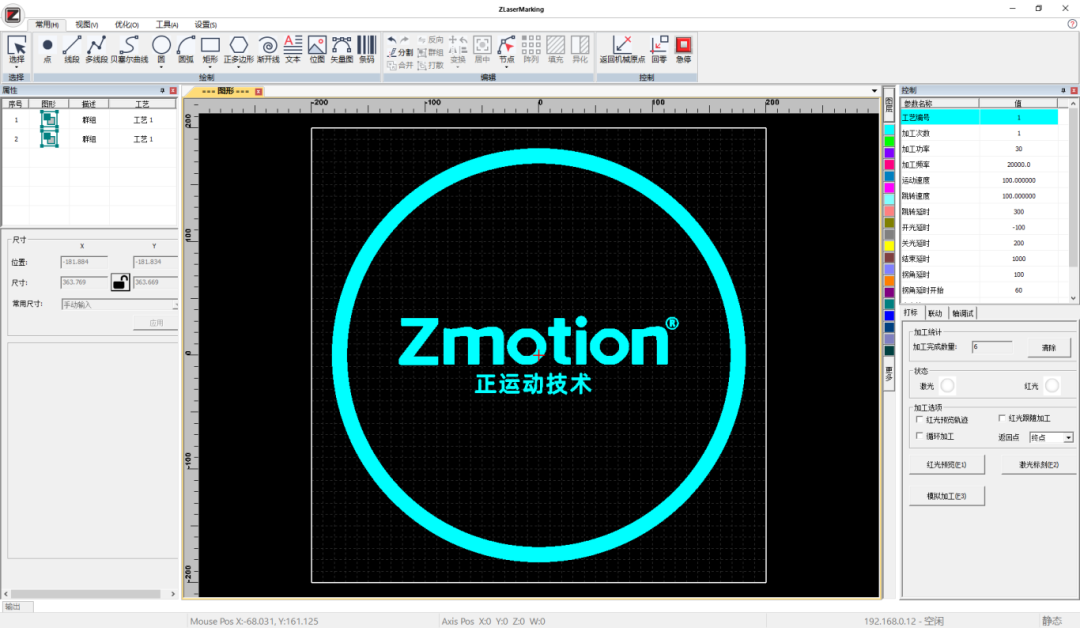Click the 回零 homing icon
Image resolution: width=1080 pixels, height=628 pixels.
pos(659,48)
